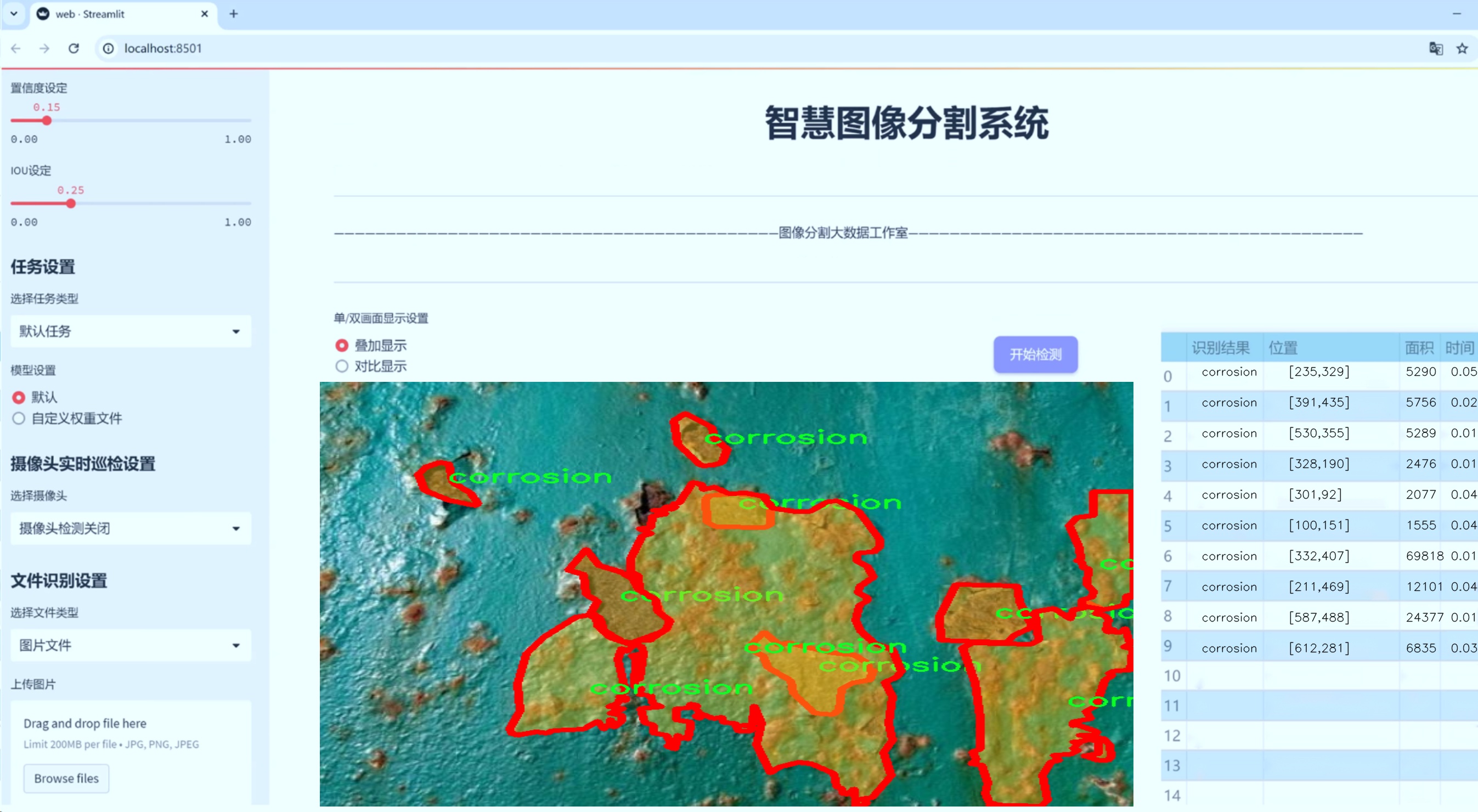Click the translate page icon

tap(1436, 48)
